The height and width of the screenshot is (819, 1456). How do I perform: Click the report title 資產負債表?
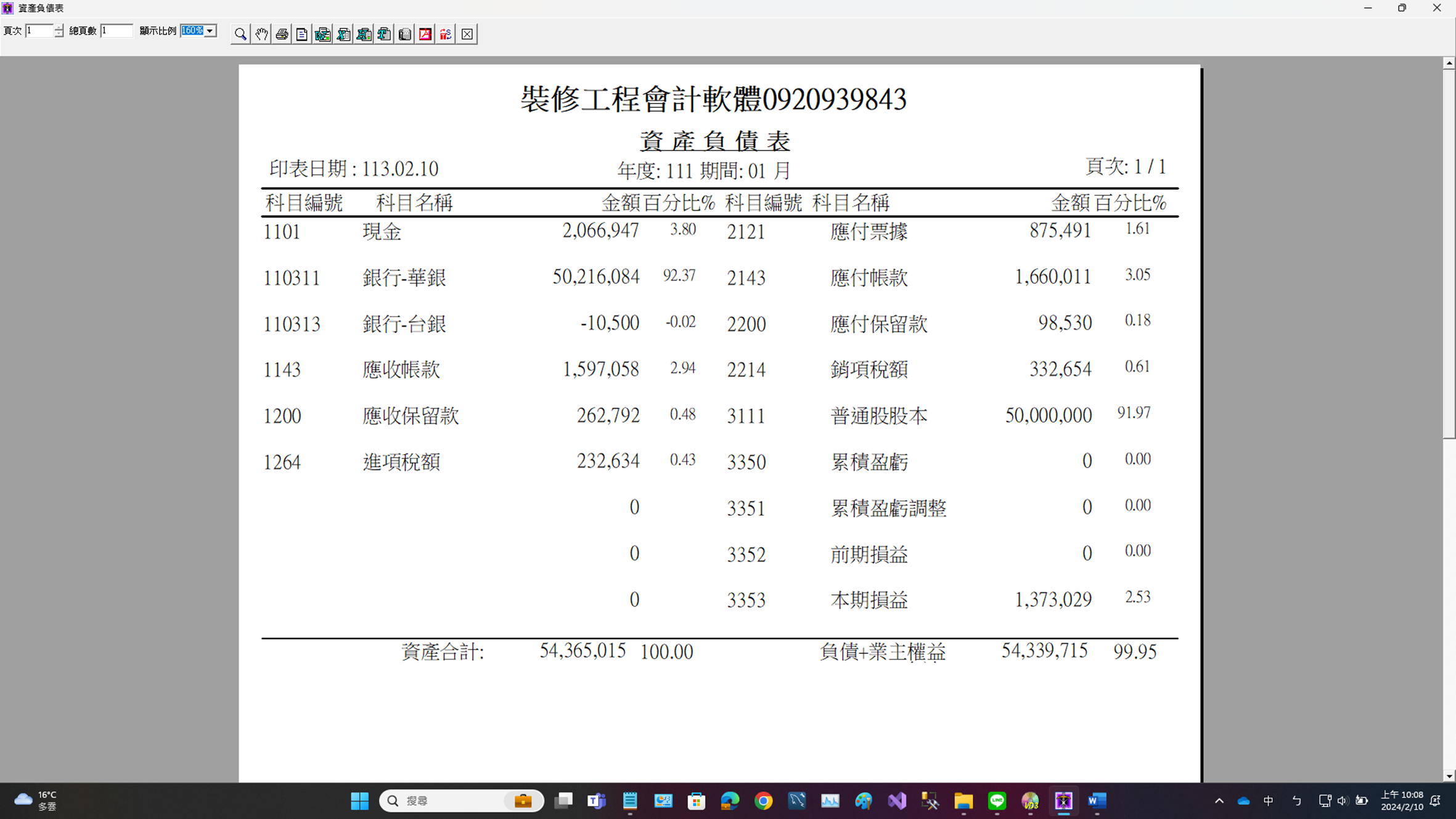pos(714,141)
